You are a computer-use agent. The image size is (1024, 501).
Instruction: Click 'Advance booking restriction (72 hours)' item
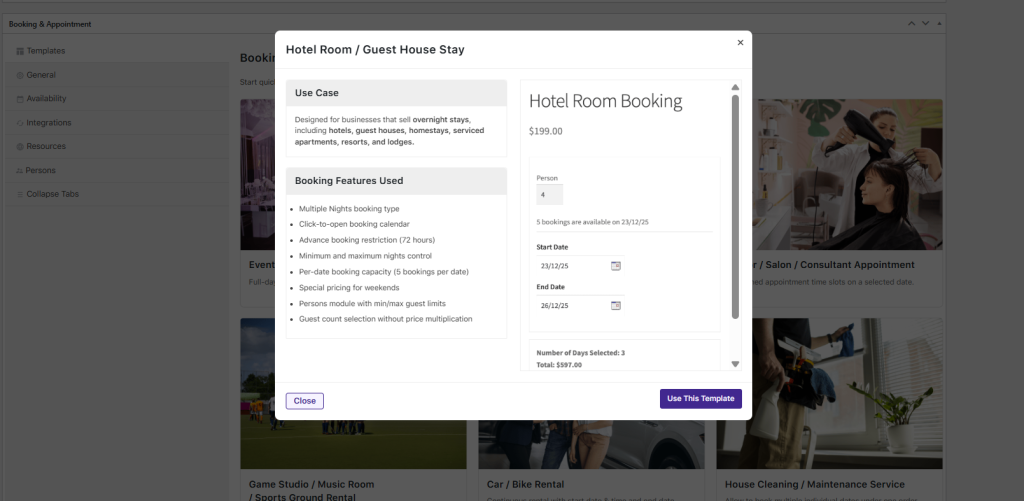[367, 240]
